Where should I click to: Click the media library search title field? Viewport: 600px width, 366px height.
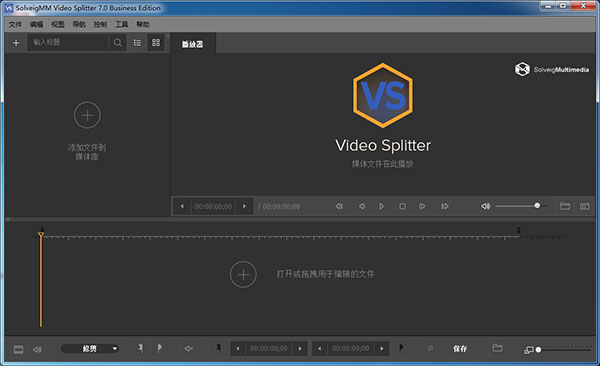pyautogui.click(x=68, y=42)
